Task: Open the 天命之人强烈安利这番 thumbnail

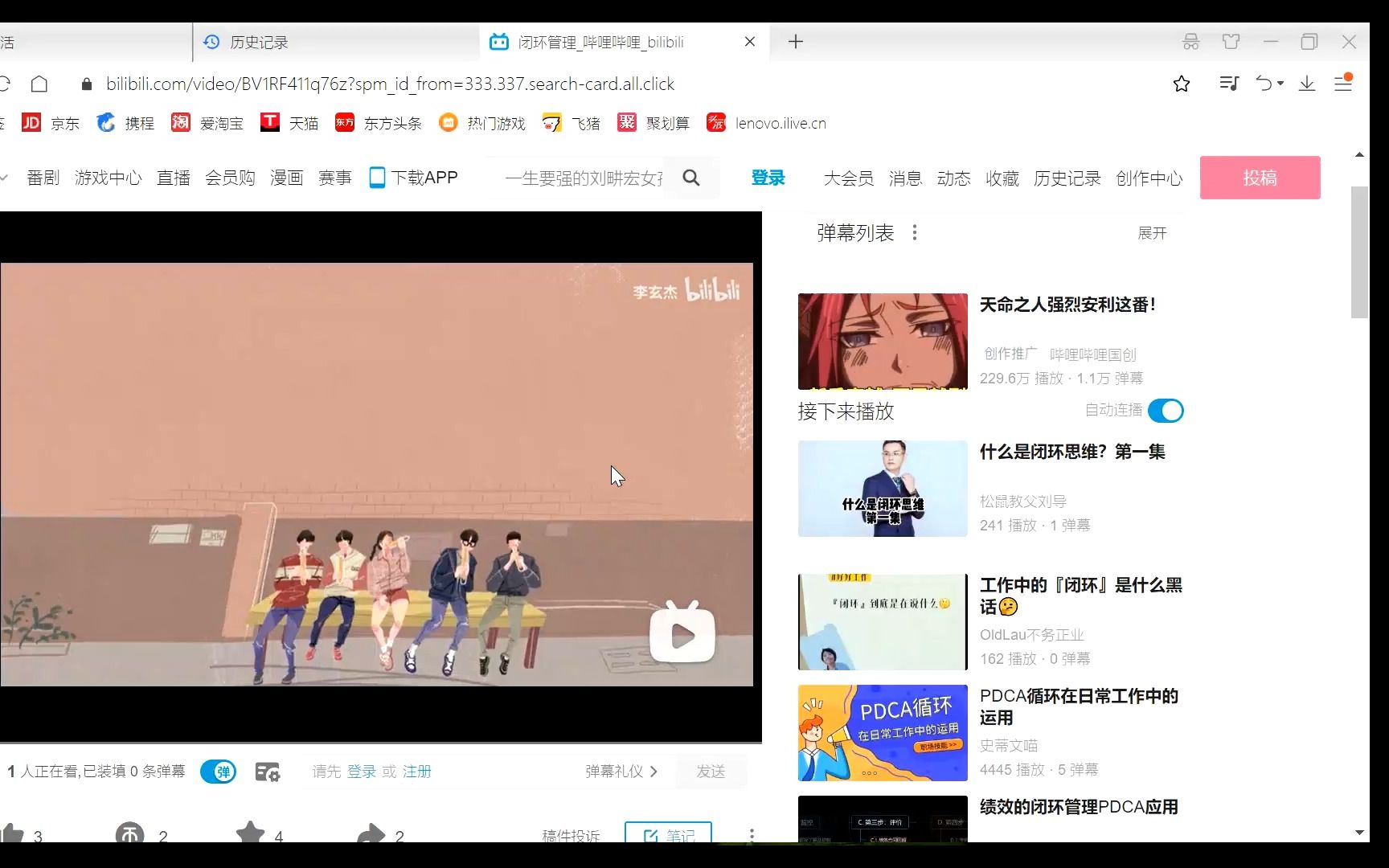Action: pos(883,342)
